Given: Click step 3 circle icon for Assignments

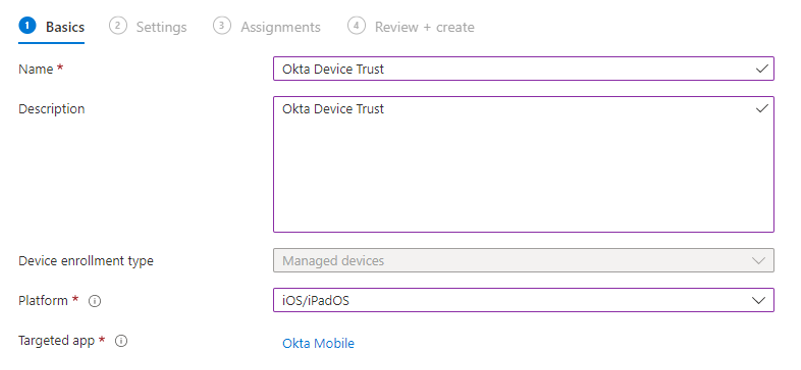Looking at the screenshot, I should pos(222,26).
